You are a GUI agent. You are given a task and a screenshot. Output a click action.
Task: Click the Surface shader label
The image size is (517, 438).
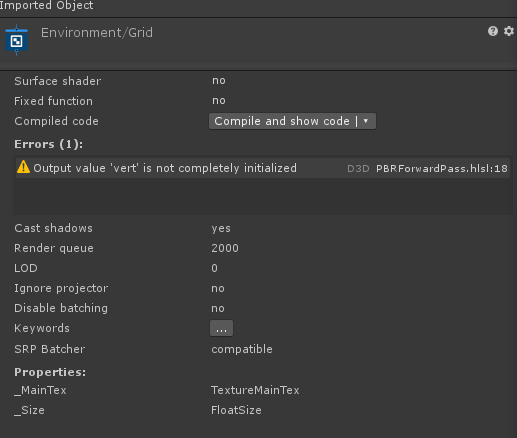[57, 81]
